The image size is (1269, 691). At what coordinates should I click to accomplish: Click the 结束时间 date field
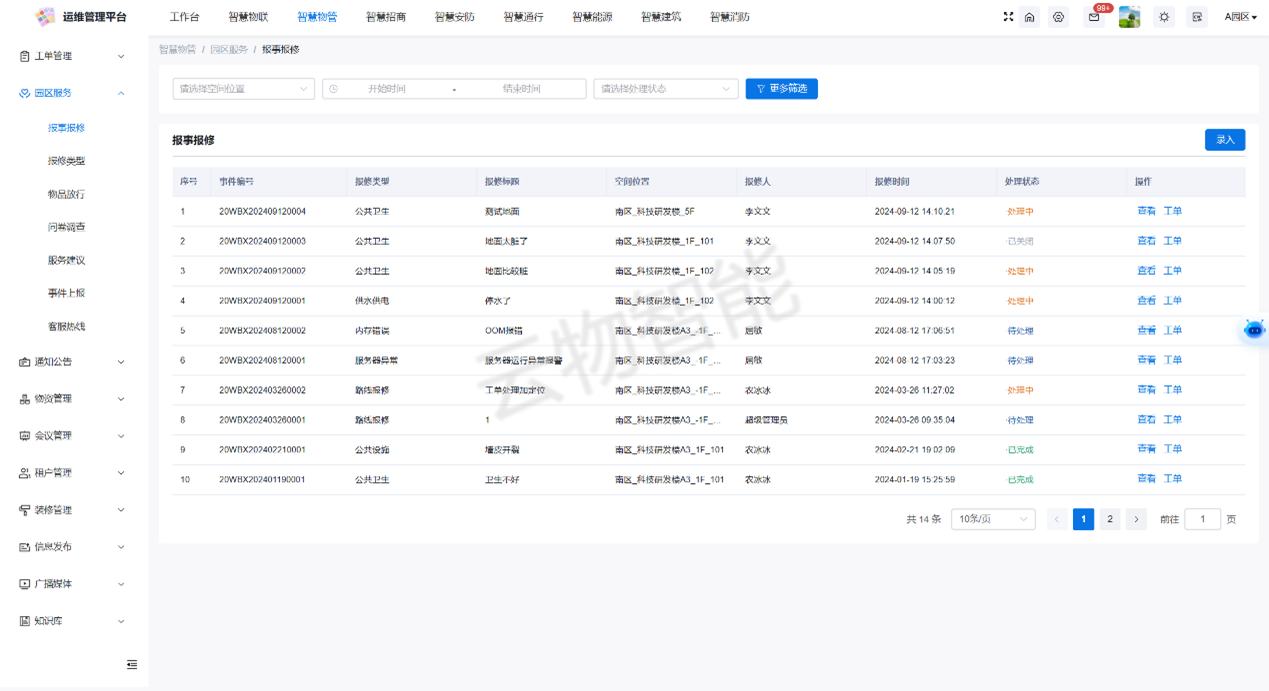point(521,89)
